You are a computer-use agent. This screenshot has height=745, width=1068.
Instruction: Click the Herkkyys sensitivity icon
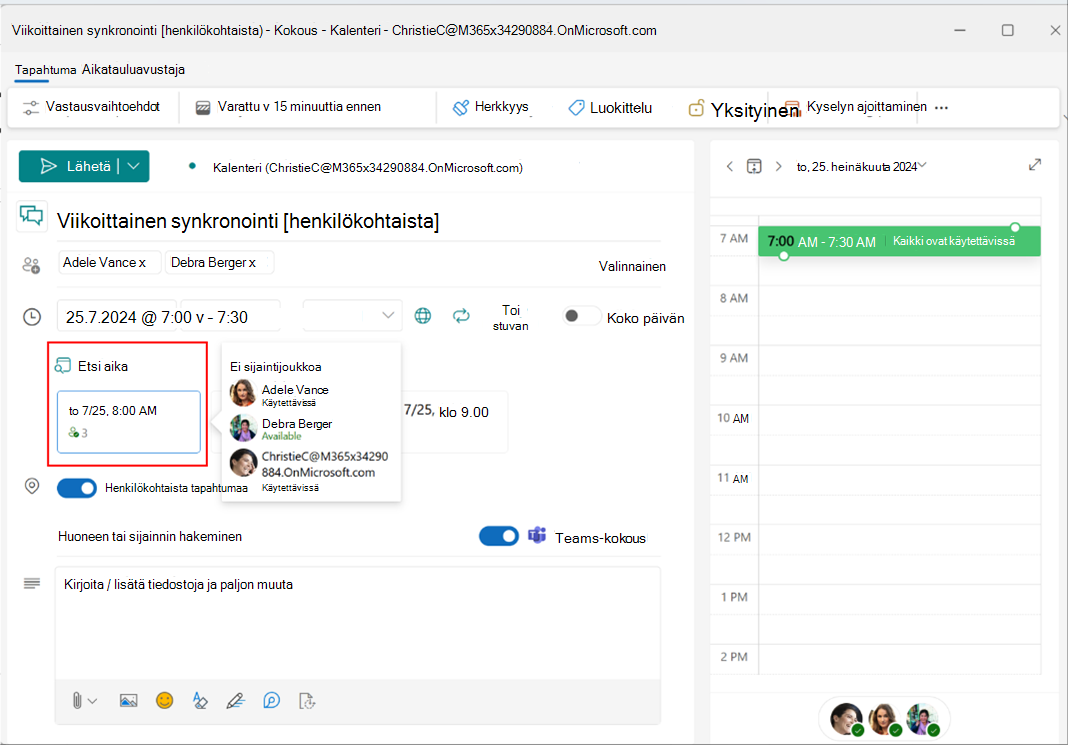click(461, 108)
